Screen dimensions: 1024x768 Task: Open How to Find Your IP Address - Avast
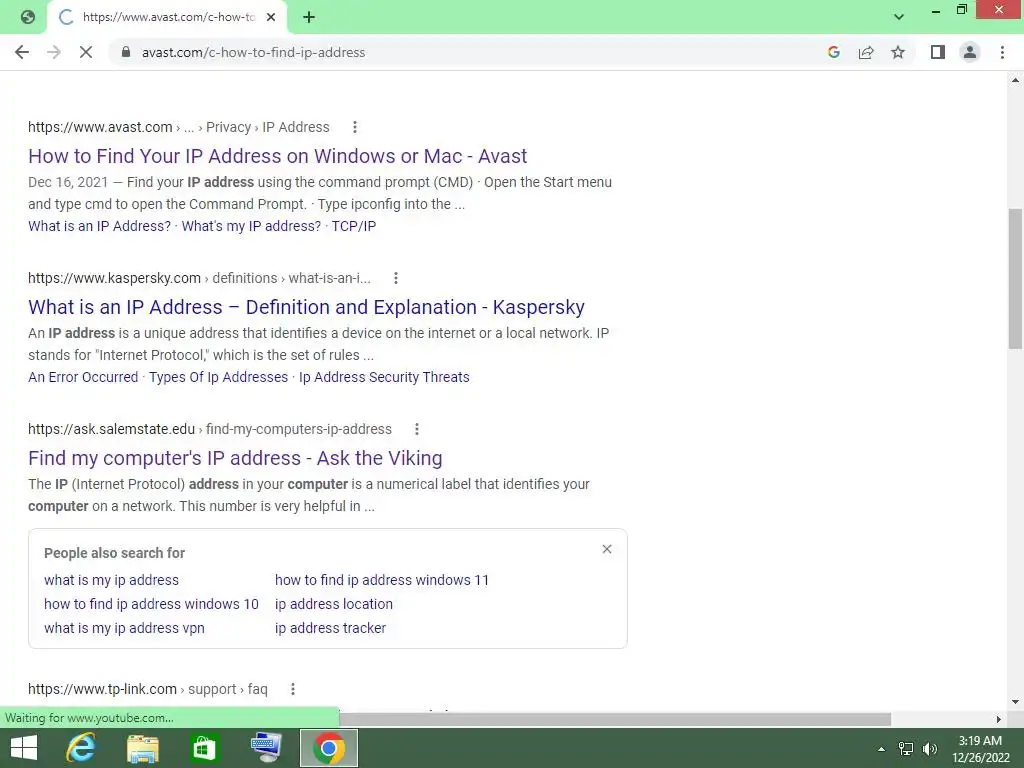[278, 156]
